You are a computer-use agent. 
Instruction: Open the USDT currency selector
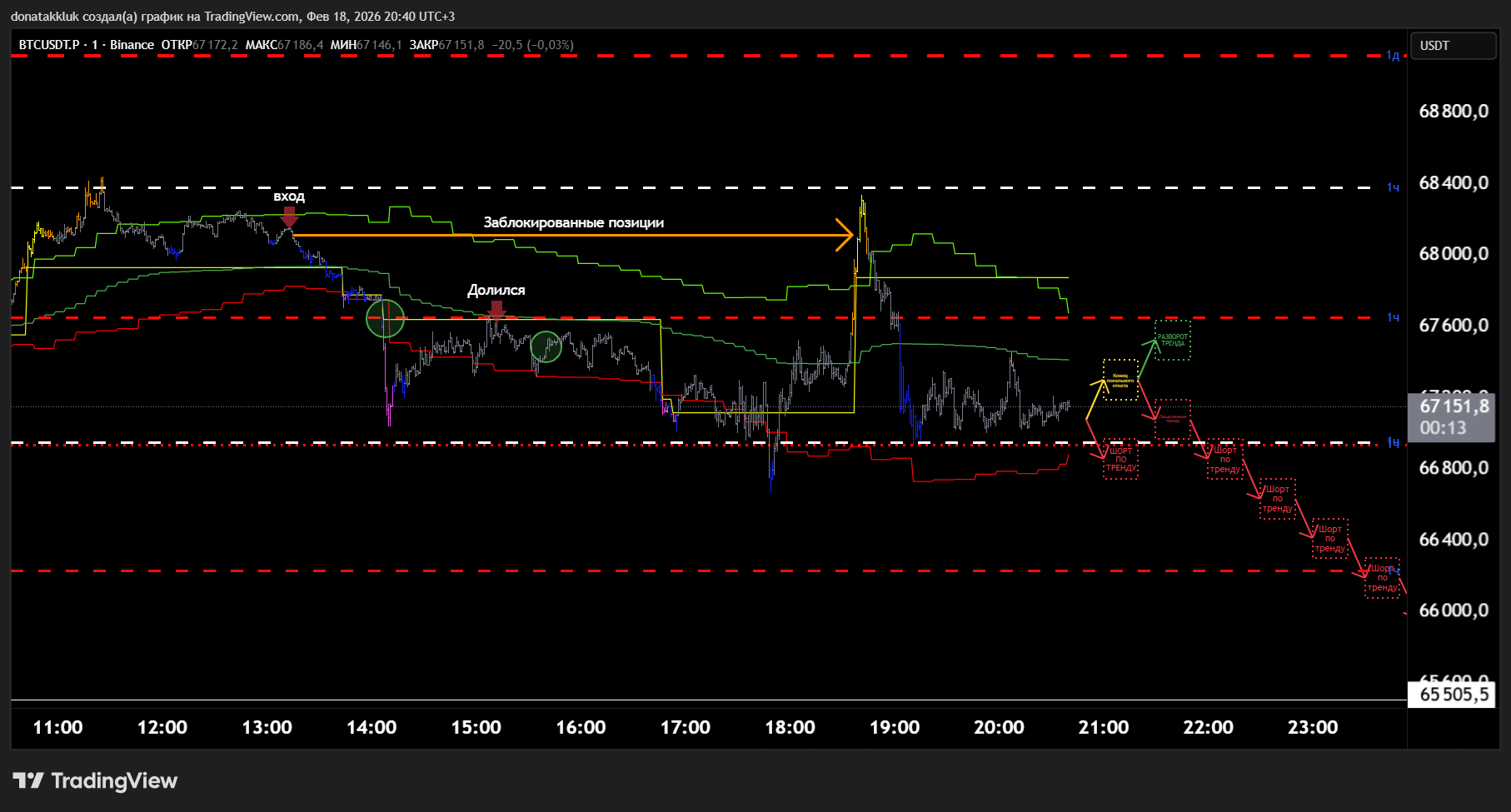click(1452, 46)
